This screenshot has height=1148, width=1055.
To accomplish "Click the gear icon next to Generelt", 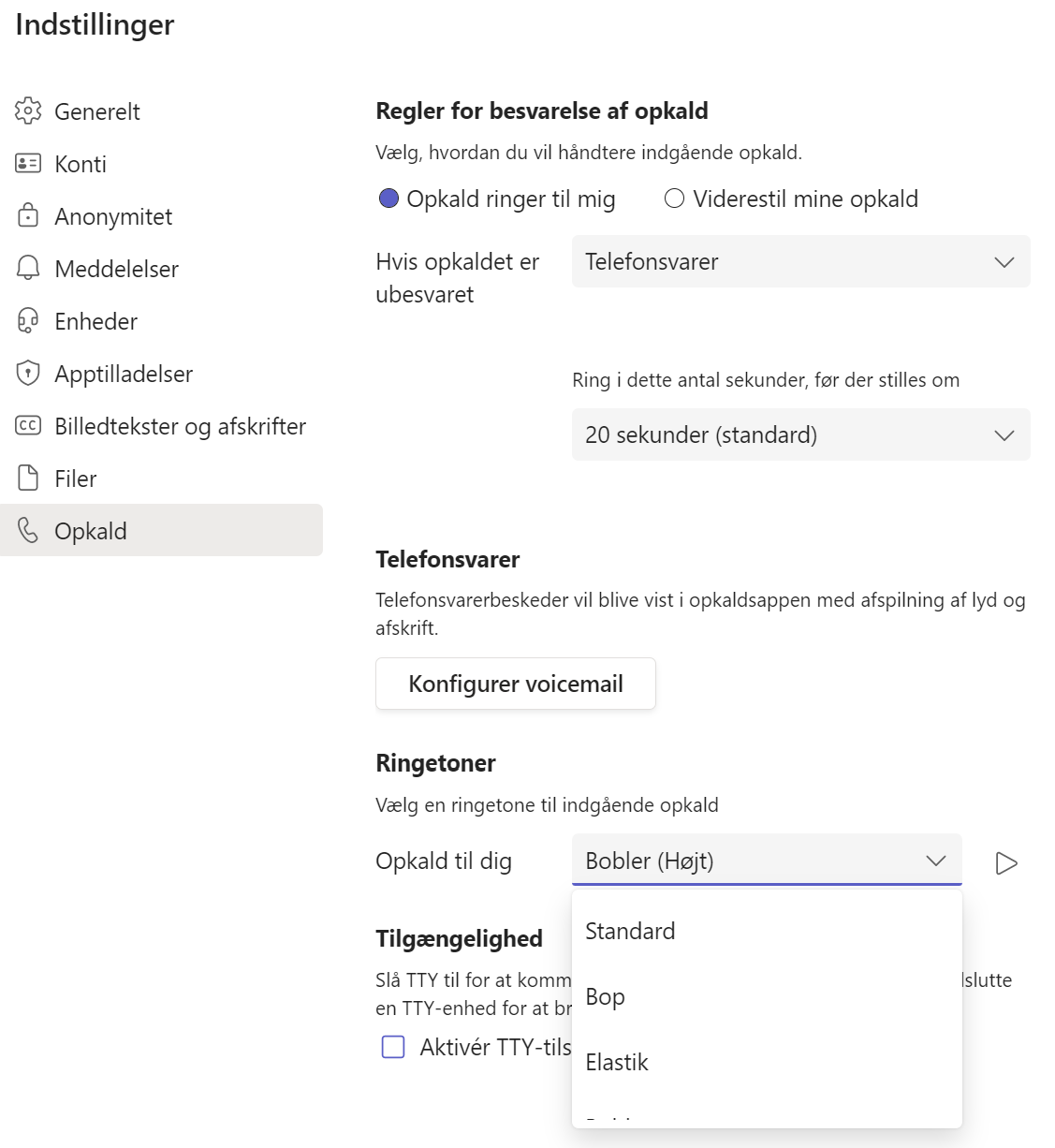I will 28,111.
